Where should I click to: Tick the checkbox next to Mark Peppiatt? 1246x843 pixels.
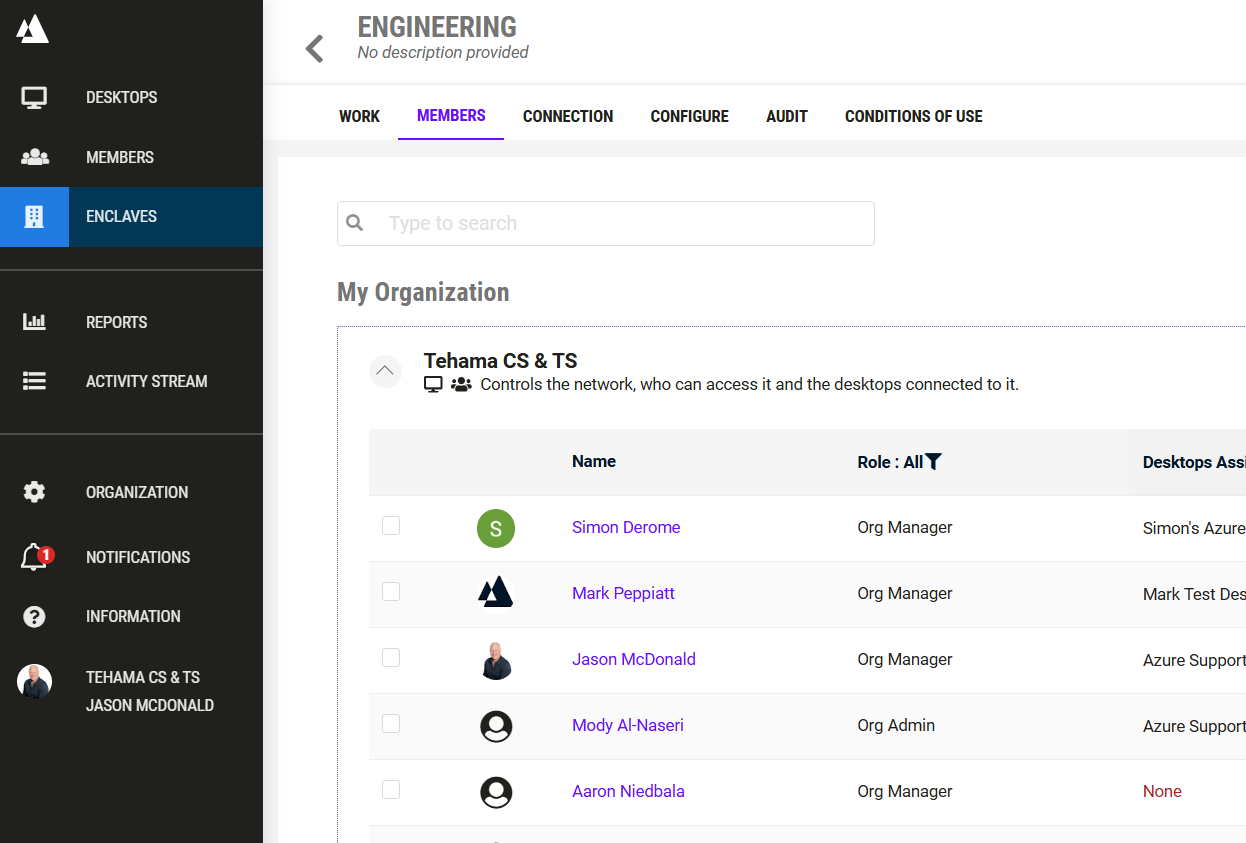coord(391,592)
